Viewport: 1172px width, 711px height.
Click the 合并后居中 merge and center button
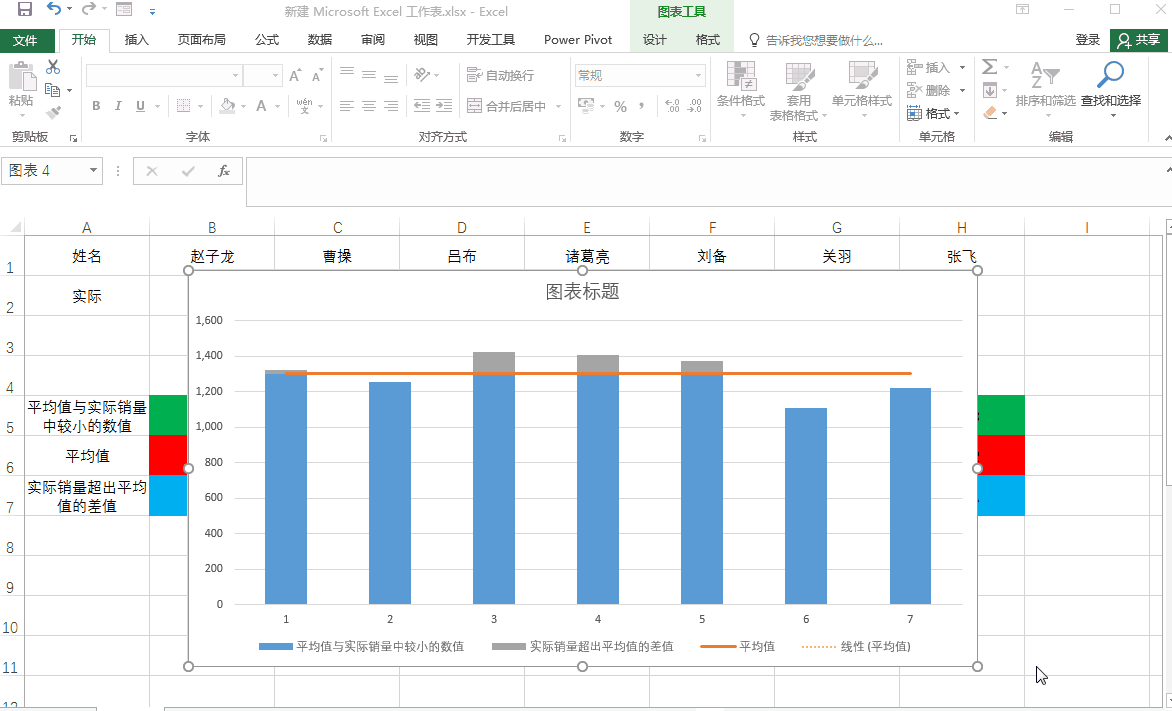tap(507, 106)
